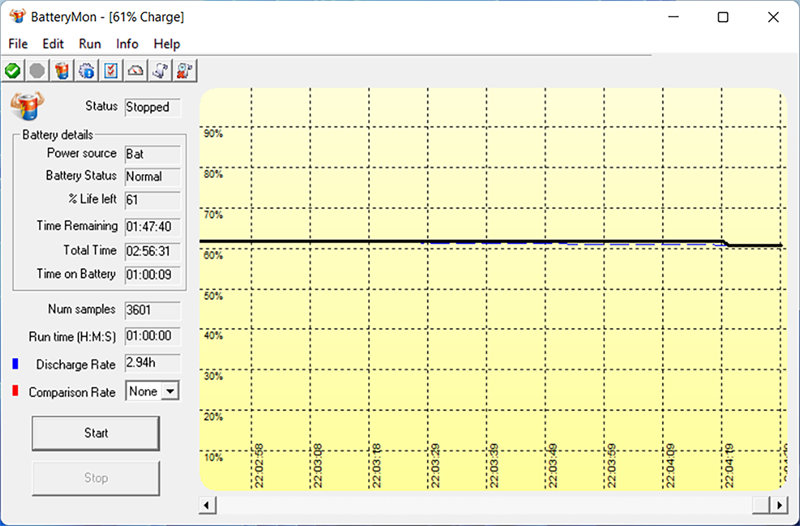The height and width of the screenshot is (526, 800).
Task: Open battery information via the battery toolbar icon
Action: (62, 70)
